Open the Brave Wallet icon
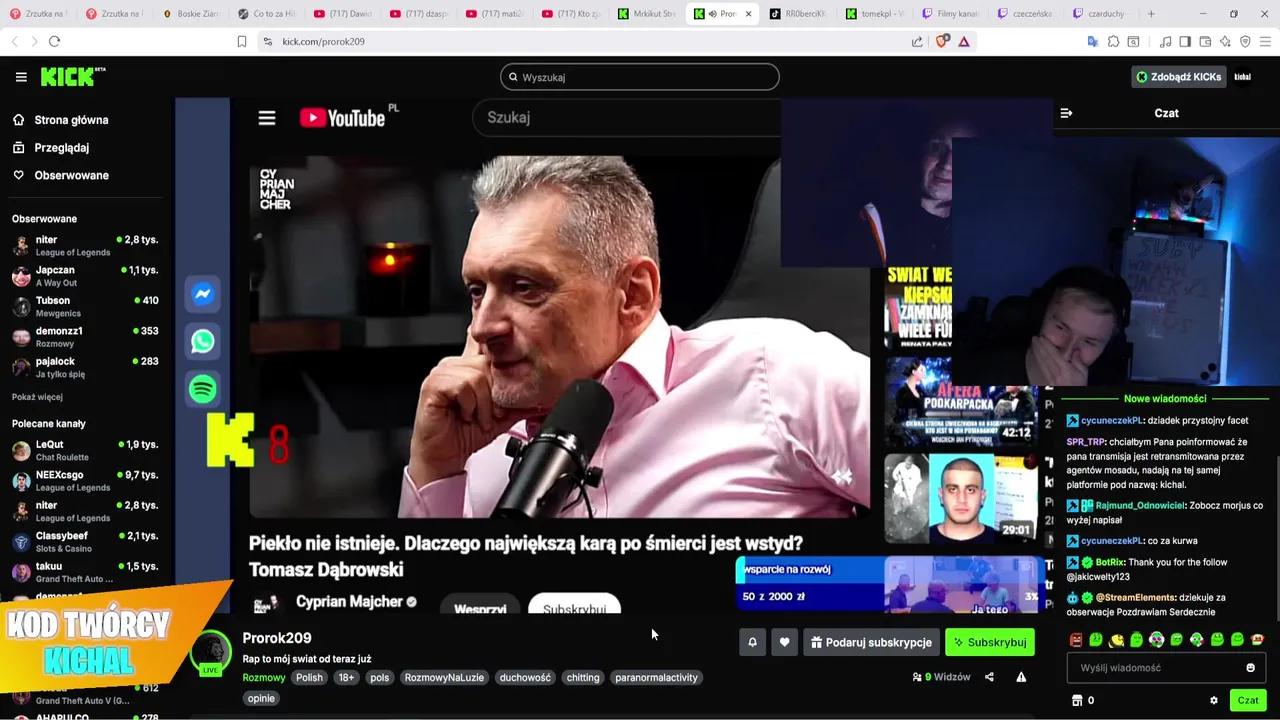1280x720 pixels. [1205, 41]
